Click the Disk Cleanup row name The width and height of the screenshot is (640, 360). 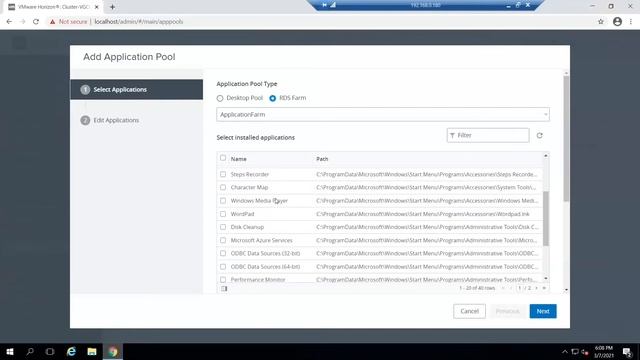click(x=247, y=227)
